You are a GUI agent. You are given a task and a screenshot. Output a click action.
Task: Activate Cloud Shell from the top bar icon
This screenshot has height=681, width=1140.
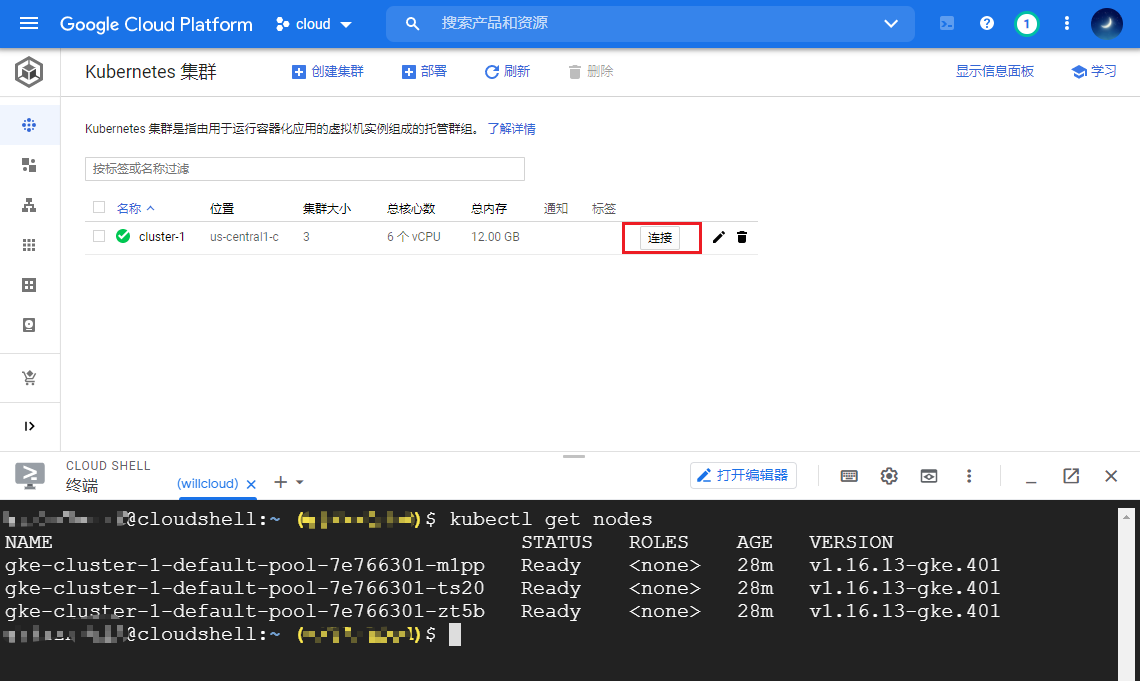point(947,23)
